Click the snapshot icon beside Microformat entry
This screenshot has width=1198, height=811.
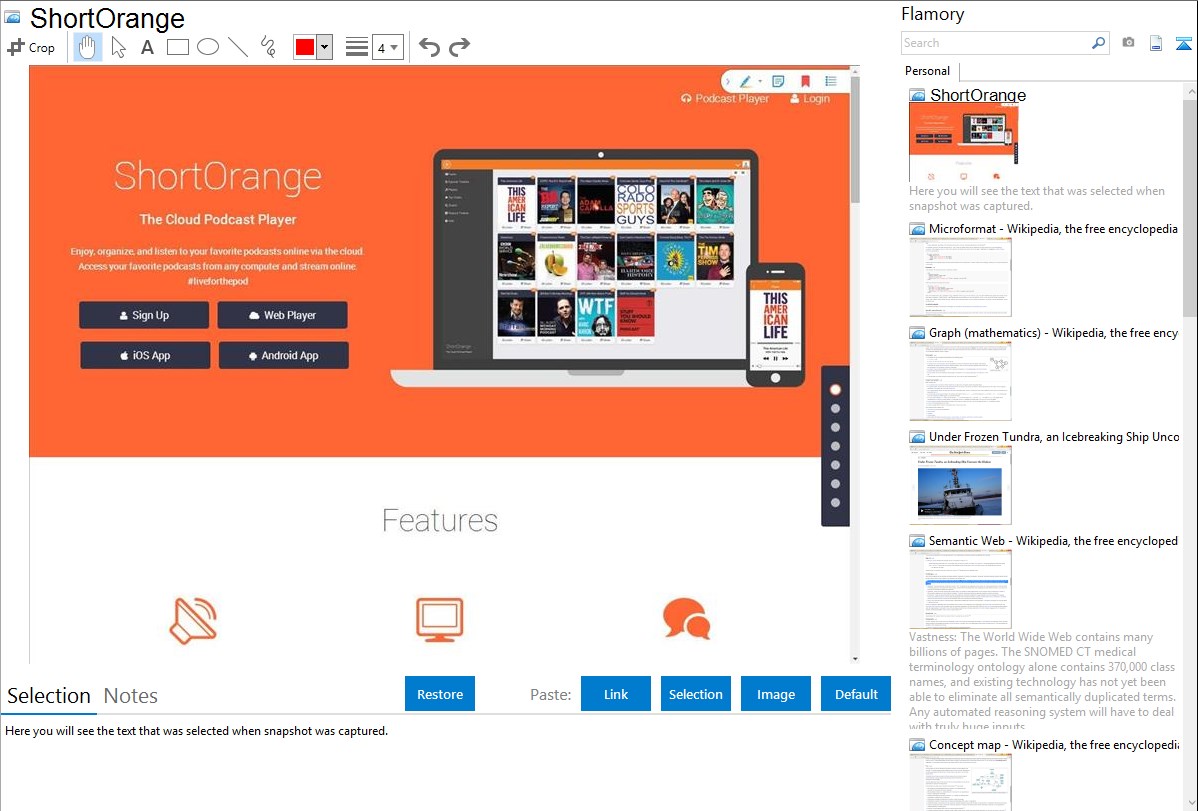click(917, 229)
